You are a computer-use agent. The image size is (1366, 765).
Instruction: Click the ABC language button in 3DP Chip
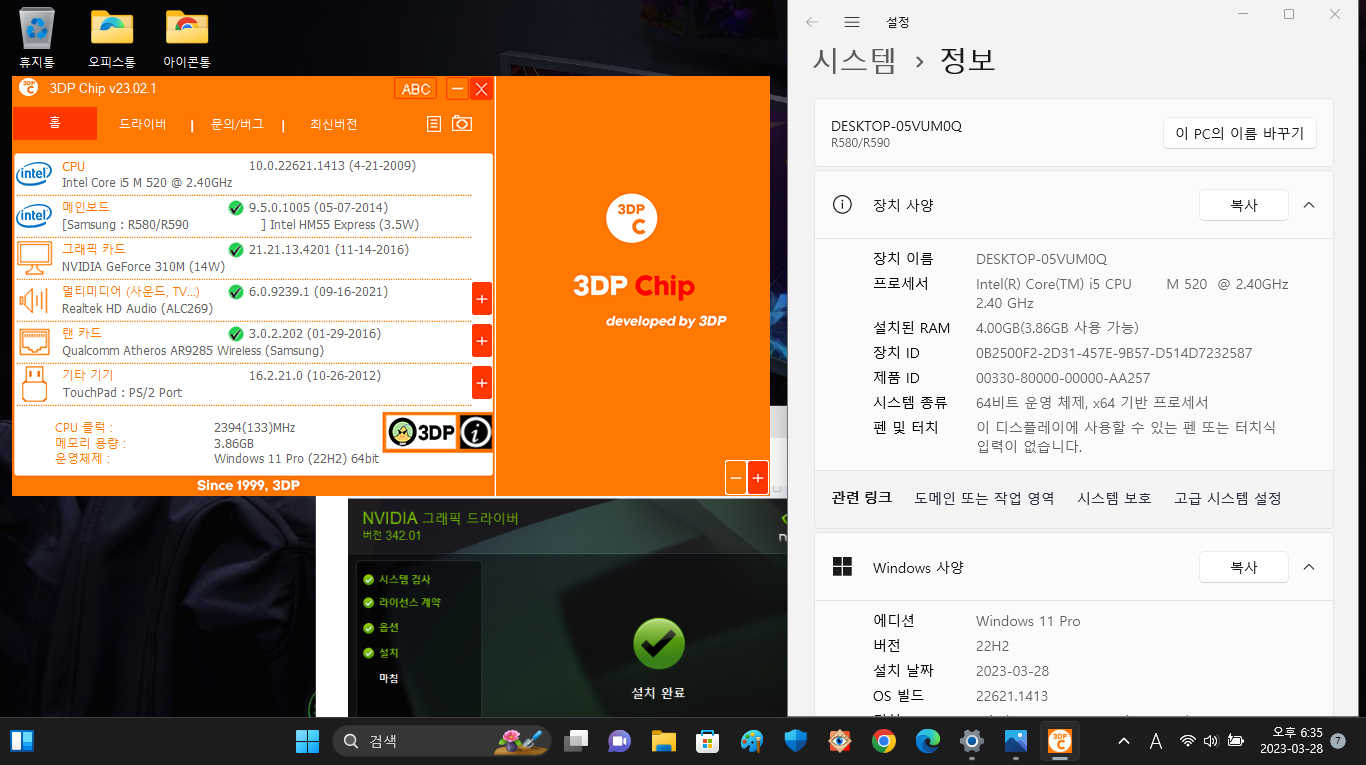click(x=416, y=89)
